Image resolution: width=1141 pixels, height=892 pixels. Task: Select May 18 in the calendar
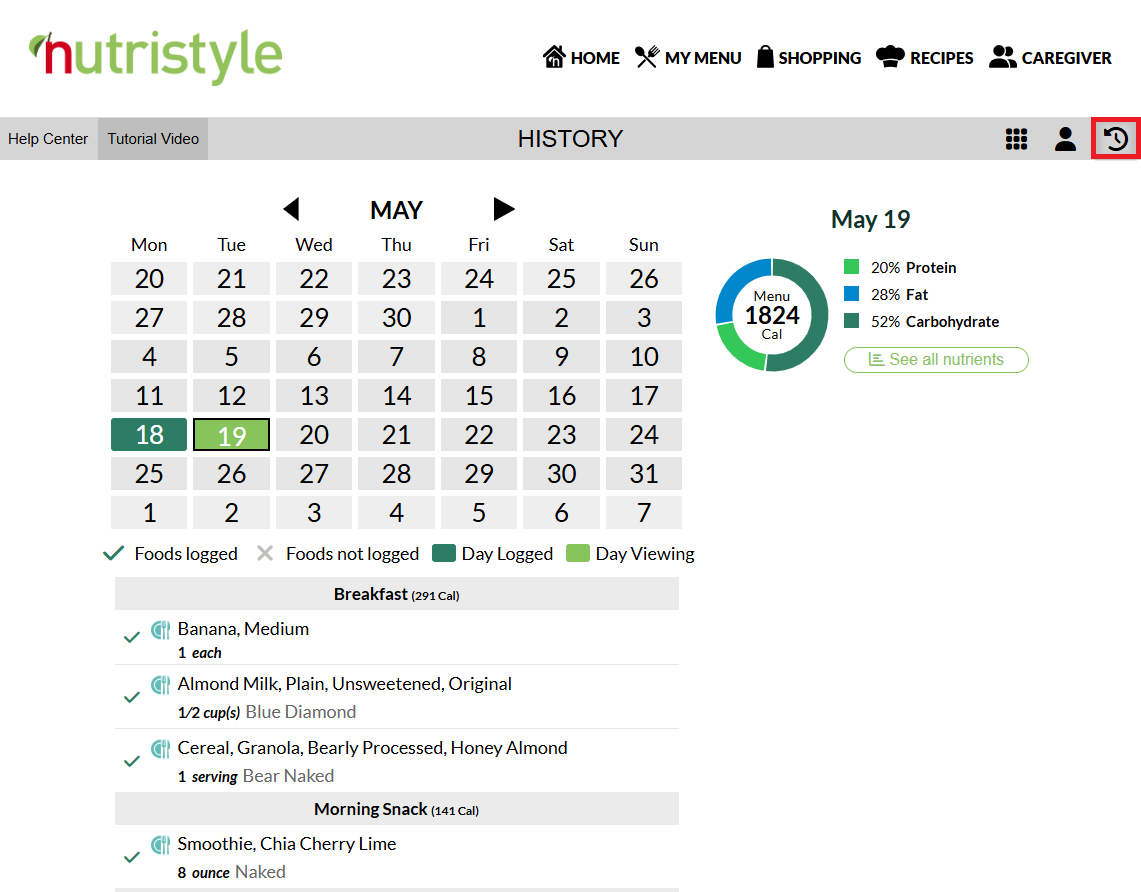(149, 434)
